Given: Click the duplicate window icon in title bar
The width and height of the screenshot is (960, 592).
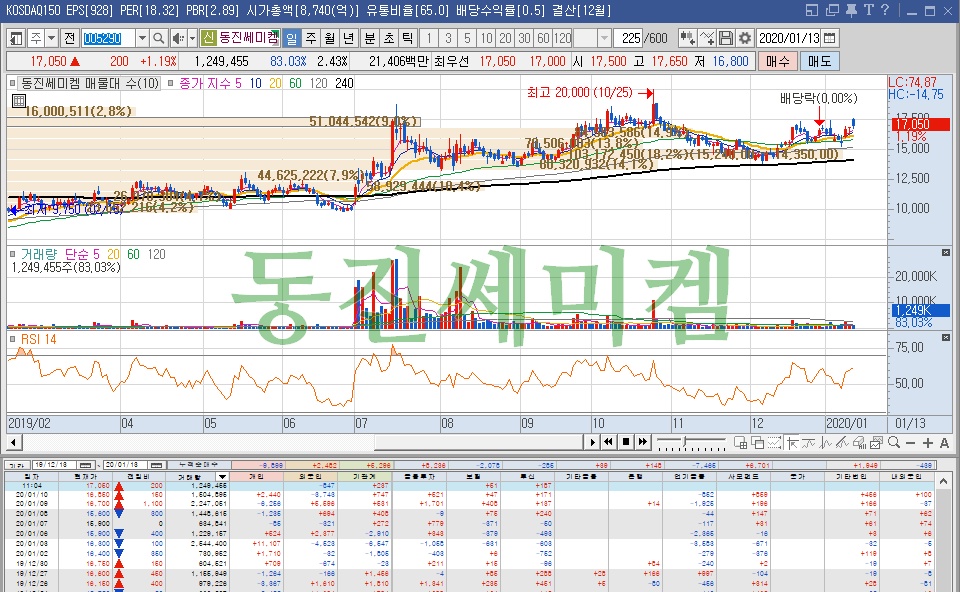Looking at the screenshot, I should [832, 10].
